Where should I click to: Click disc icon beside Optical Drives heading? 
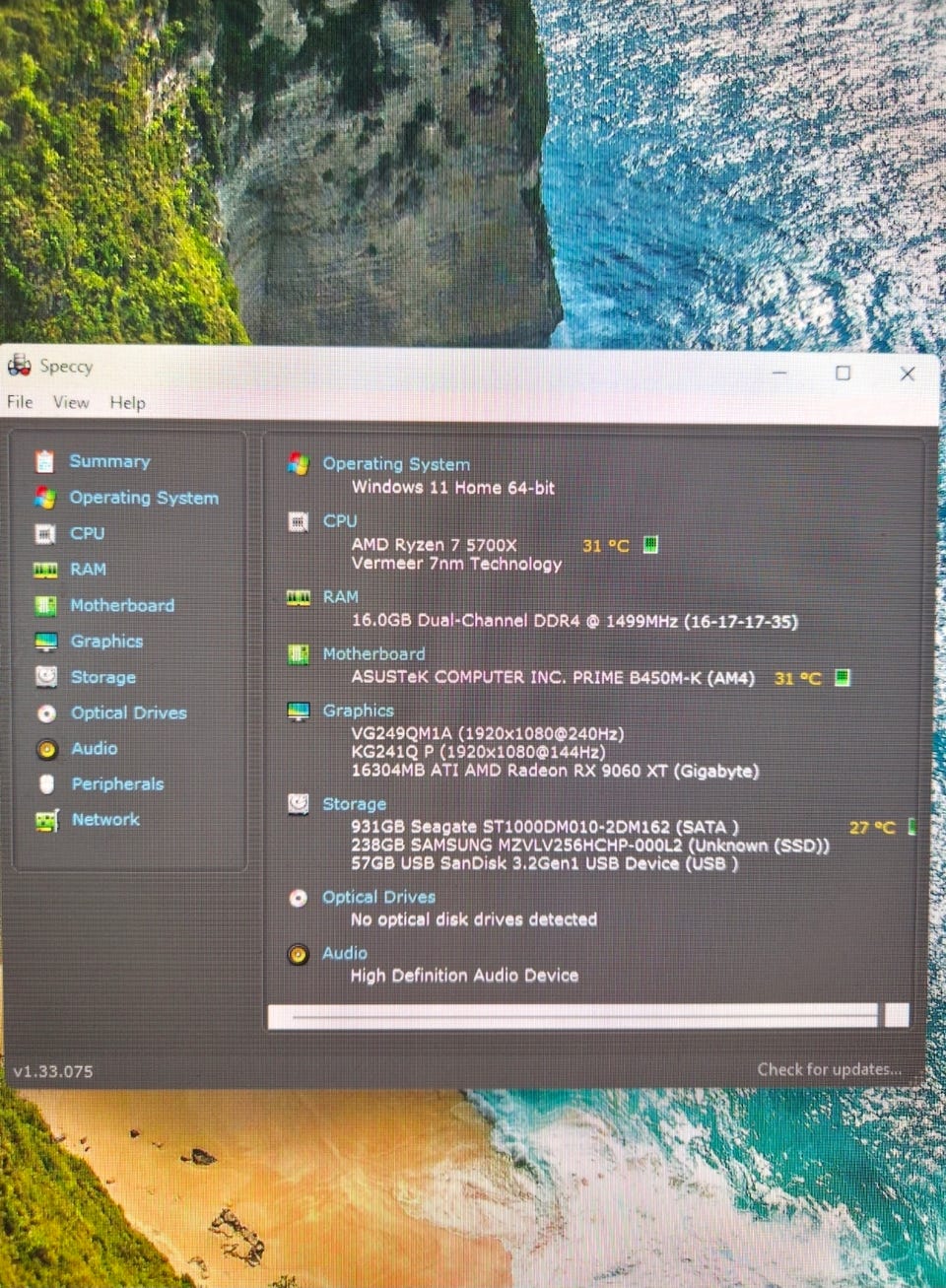click(298, 898)
